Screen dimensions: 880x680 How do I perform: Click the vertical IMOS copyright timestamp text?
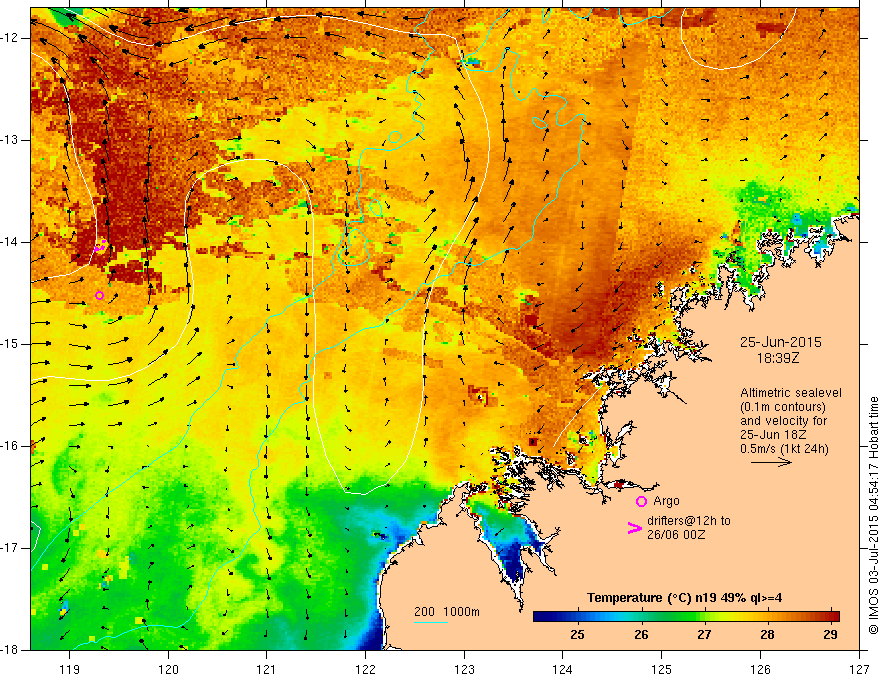tap(873, 516)
